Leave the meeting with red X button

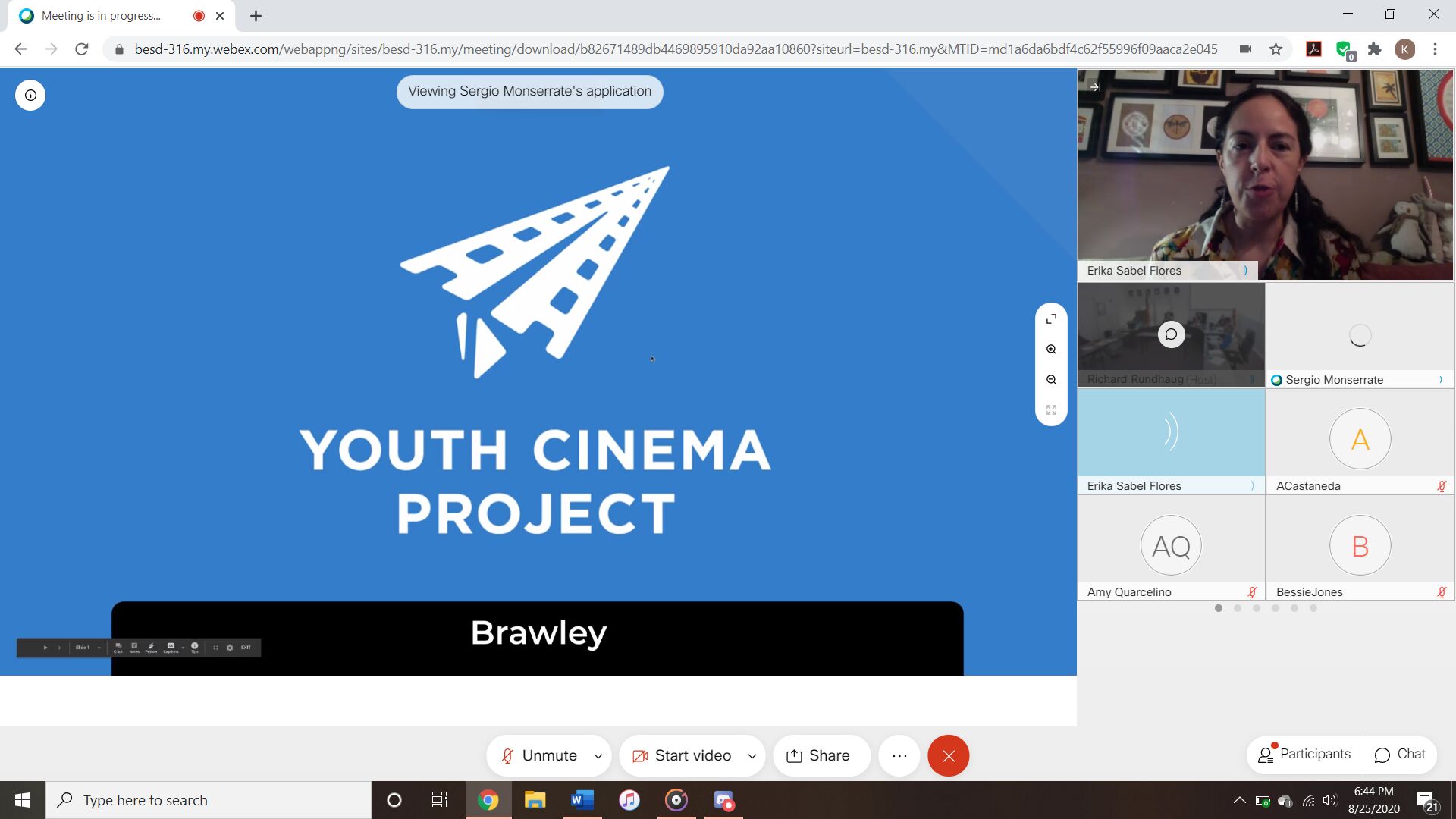[948, 755]
